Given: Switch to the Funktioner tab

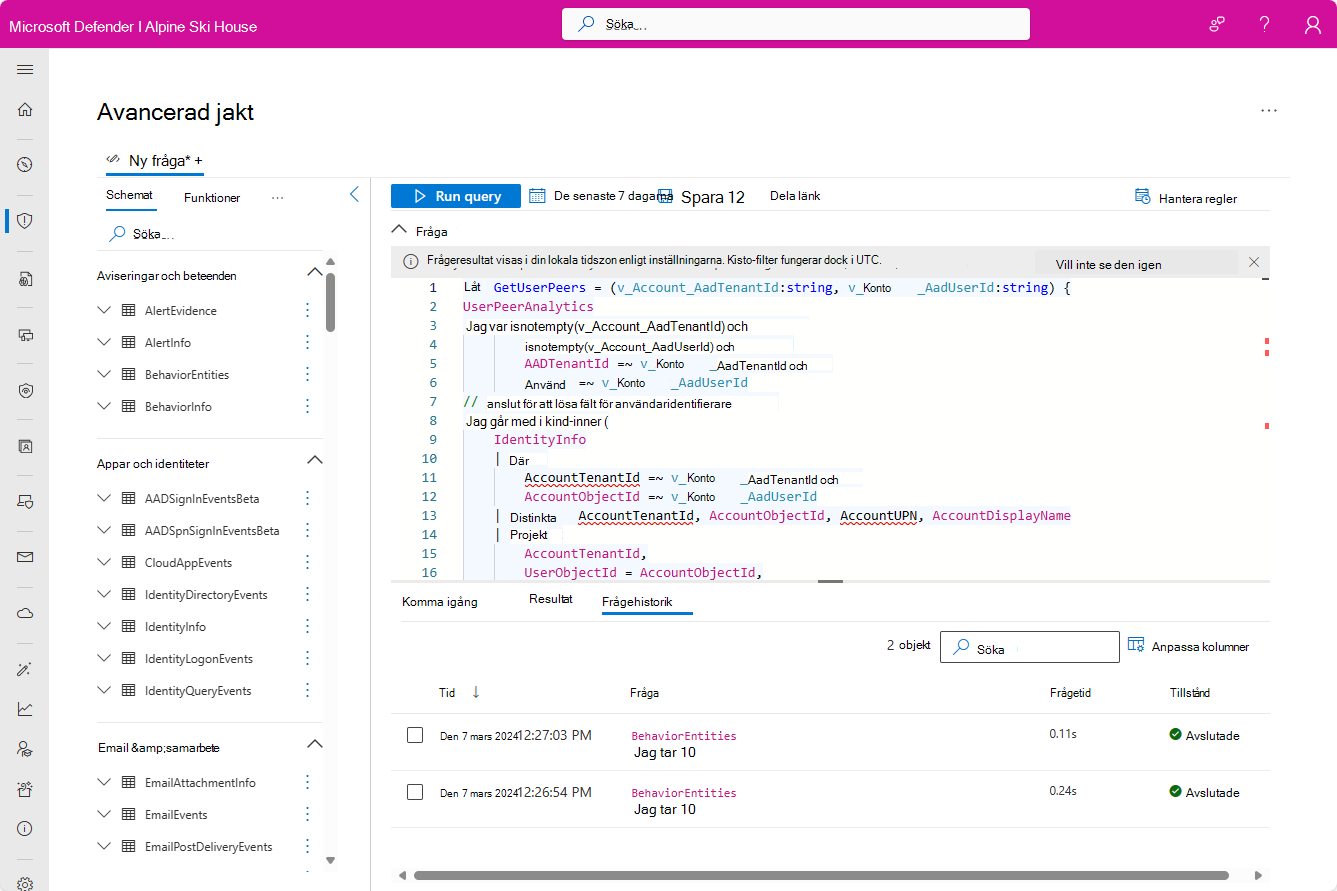Looking at the screenshot, I should [x=212, y=198].
